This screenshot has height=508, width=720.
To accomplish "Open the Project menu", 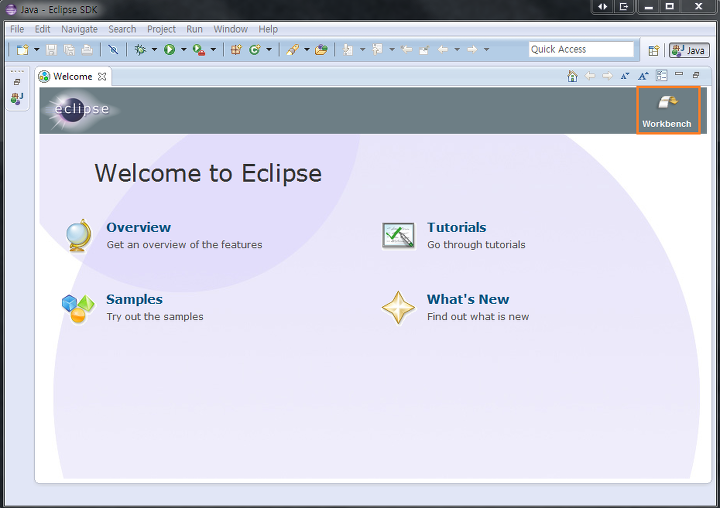I will 161,29.
